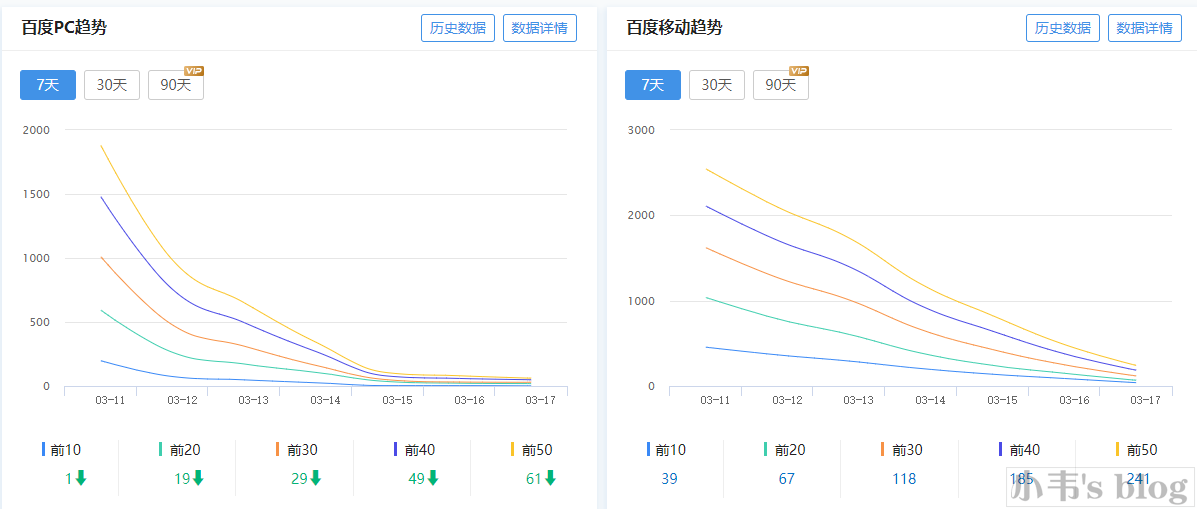This screenshot has height=509, width=1197.
Task: Toggle 前20 legend in PC trend chart
Action: coord(179,450)
